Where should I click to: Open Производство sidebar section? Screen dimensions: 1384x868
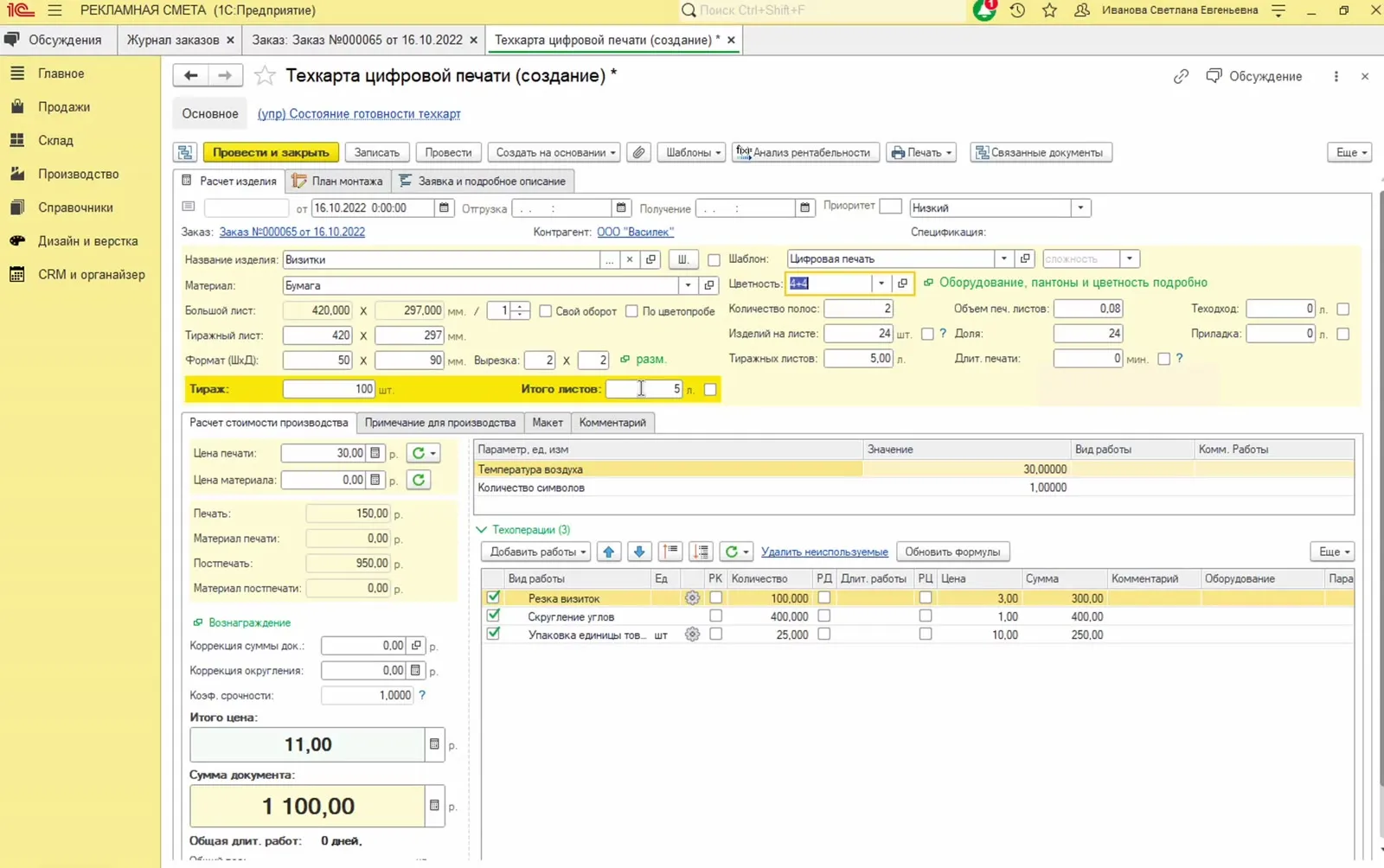[79, 174]
